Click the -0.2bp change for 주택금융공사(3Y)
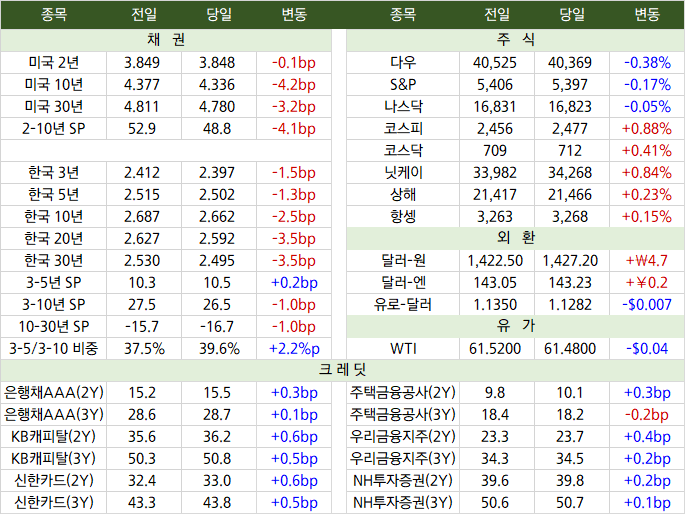This screenshot has height=514, width=685. [647, 414]
